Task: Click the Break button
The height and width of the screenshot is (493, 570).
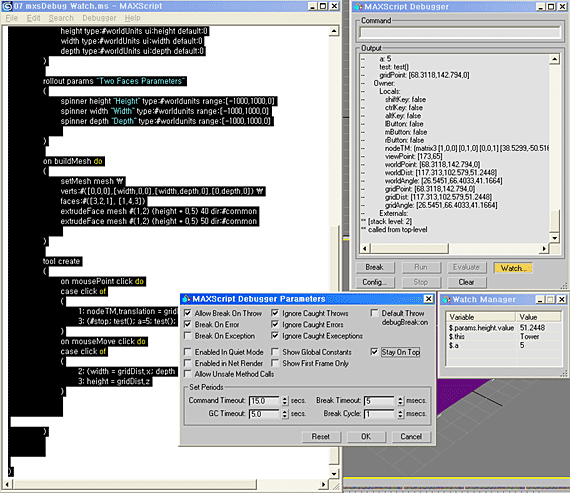Action: pos(374,268)
